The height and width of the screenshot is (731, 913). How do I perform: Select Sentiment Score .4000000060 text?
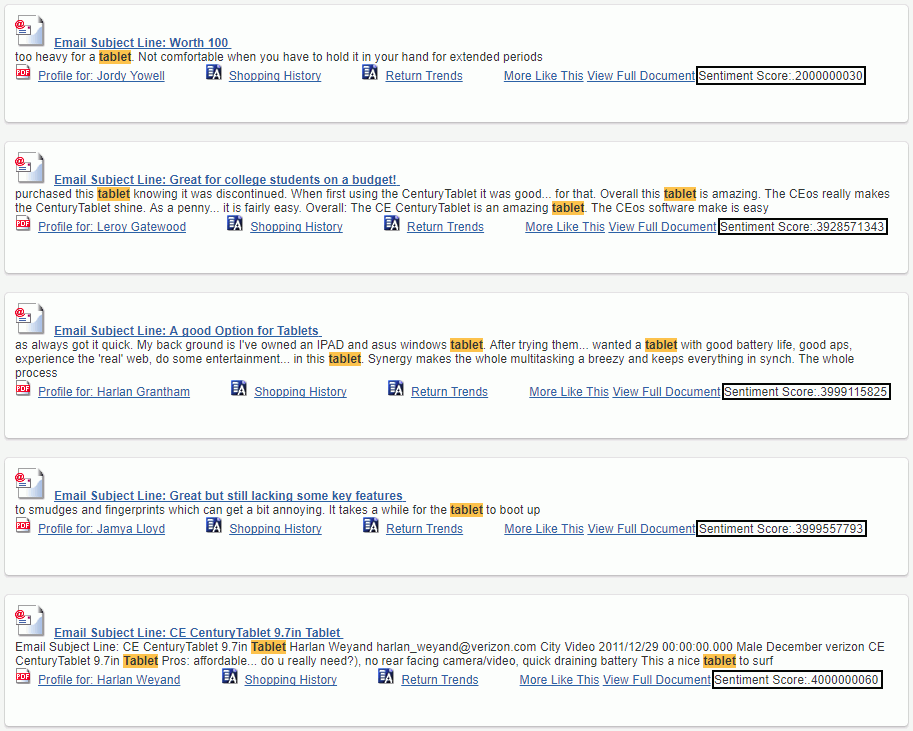pos(797,679)
